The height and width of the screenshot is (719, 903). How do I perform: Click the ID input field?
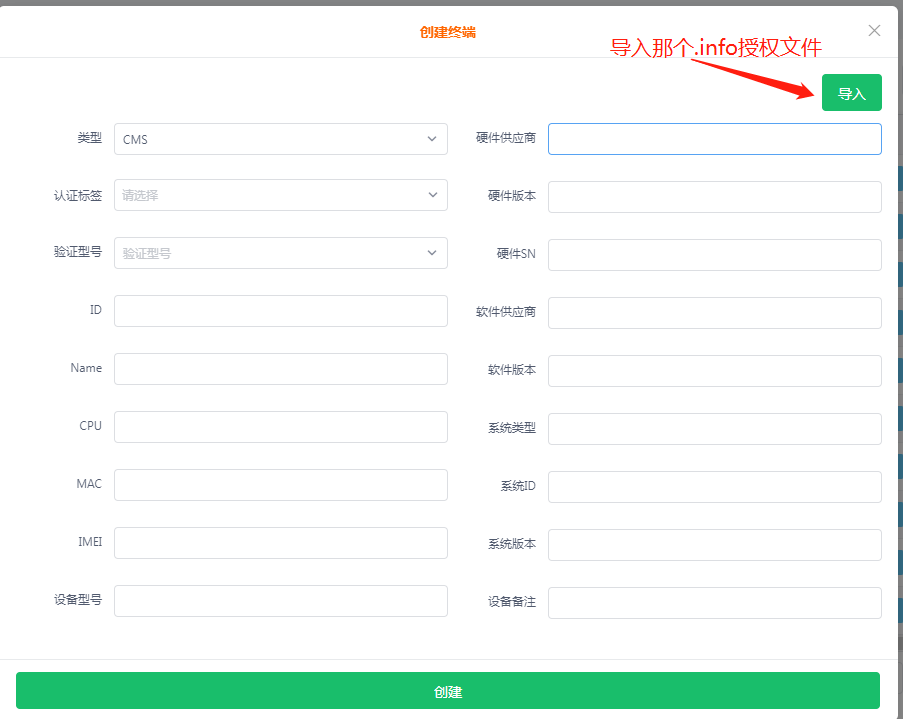pyautogui.click(x=280, y=311)
